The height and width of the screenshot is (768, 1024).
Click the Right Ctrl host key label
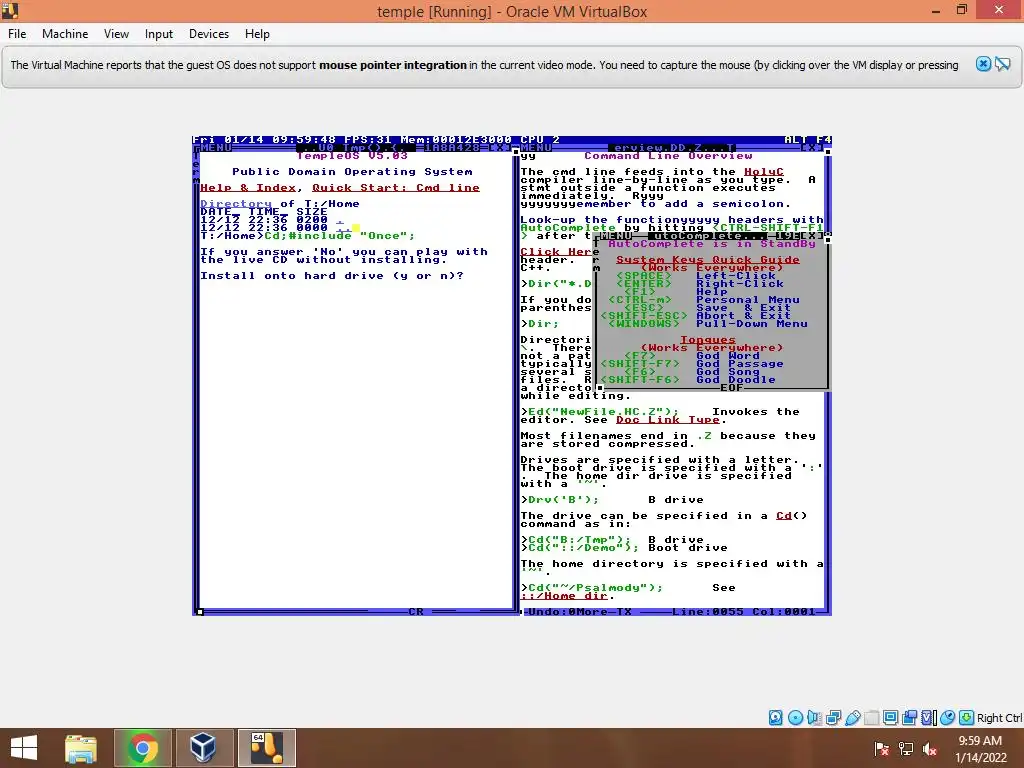999,718
